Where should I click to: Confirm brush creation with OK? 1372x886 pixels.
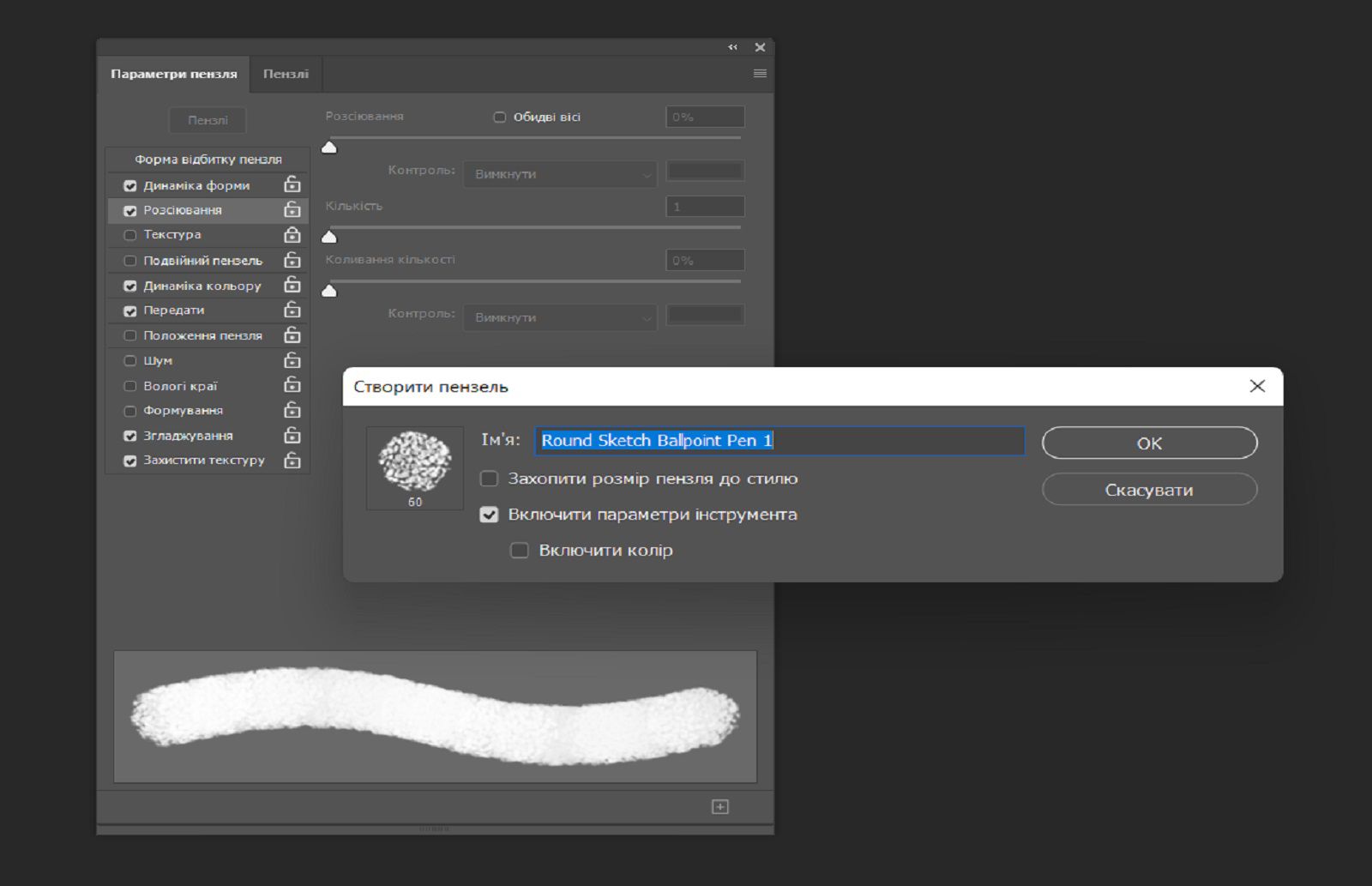[1149, 443]
